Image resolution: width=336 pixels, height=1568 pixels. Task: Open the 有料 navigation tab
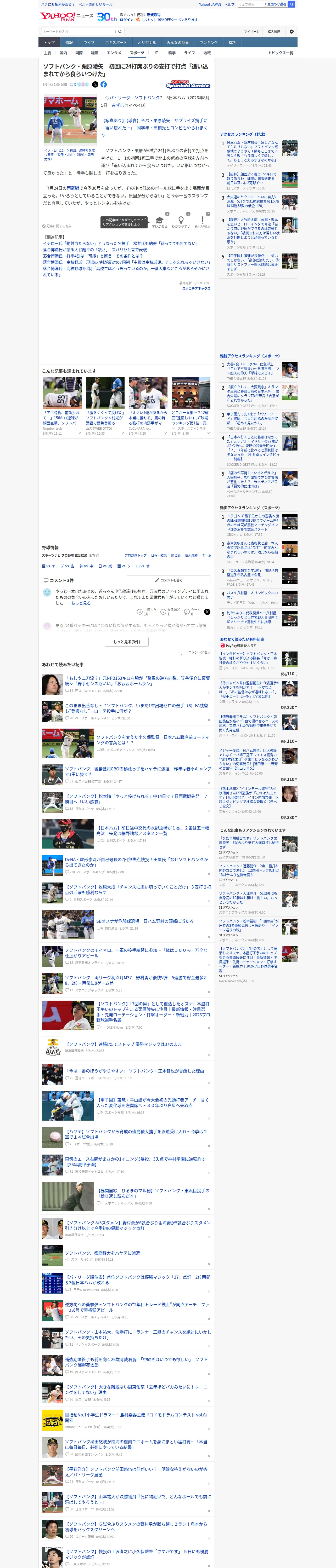(x=232, y=43)
